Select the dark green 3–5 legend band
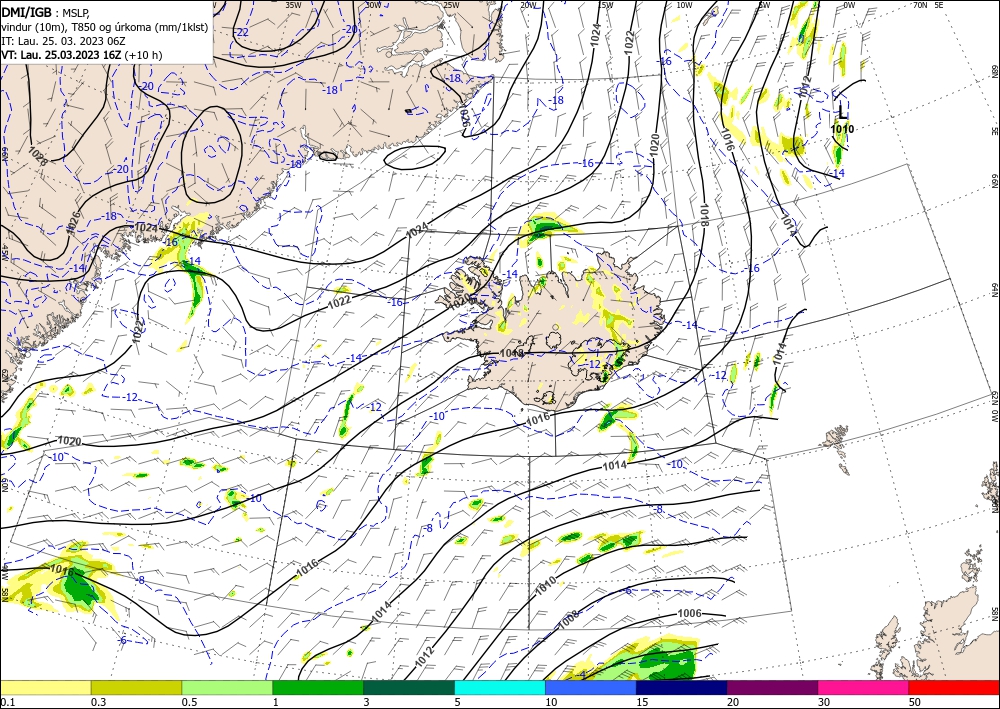 (409, 687)
